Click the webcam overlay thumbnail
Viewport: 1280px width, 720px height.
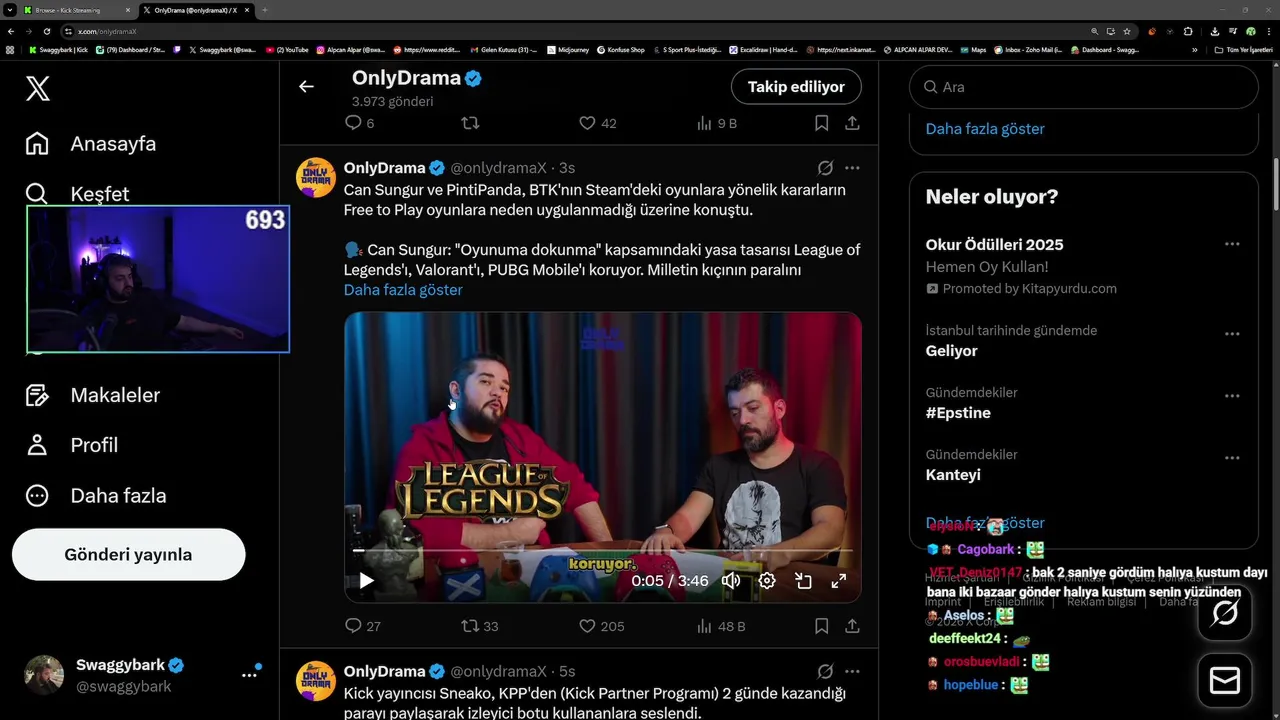pos(158,279)
